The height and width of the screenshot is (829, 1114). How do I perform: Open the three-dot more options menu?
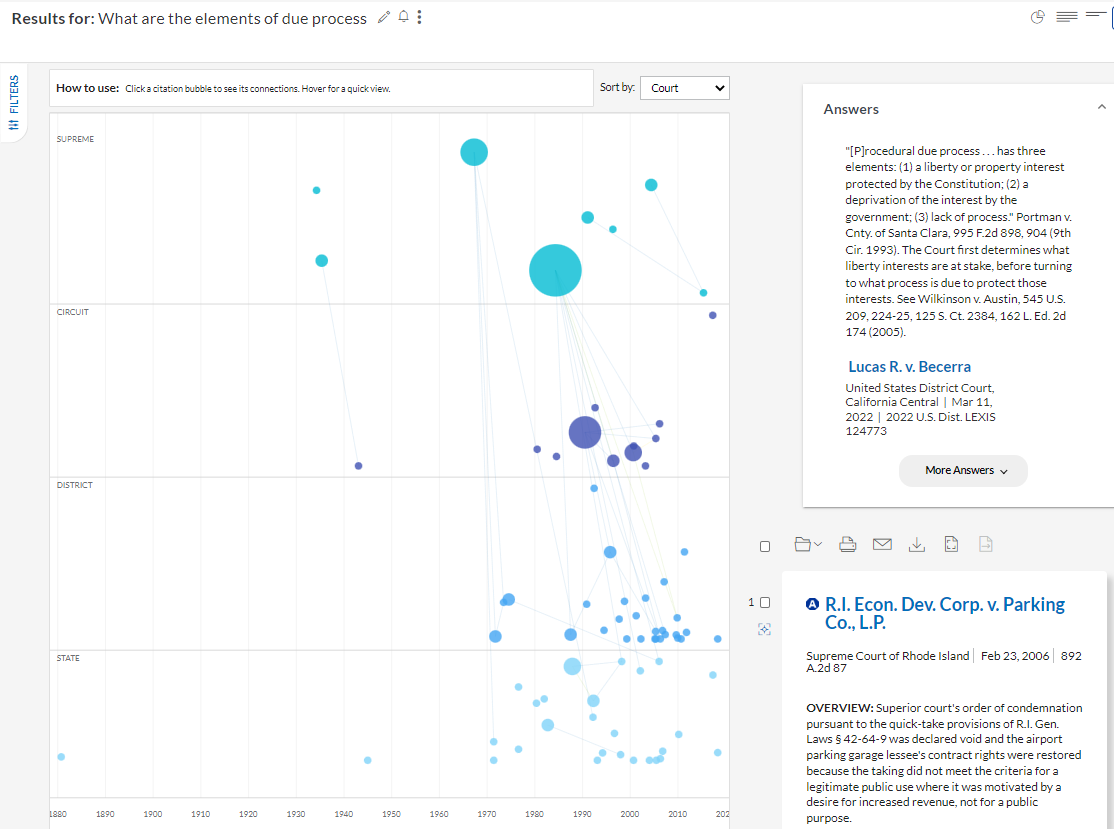(x=419, y=18)
